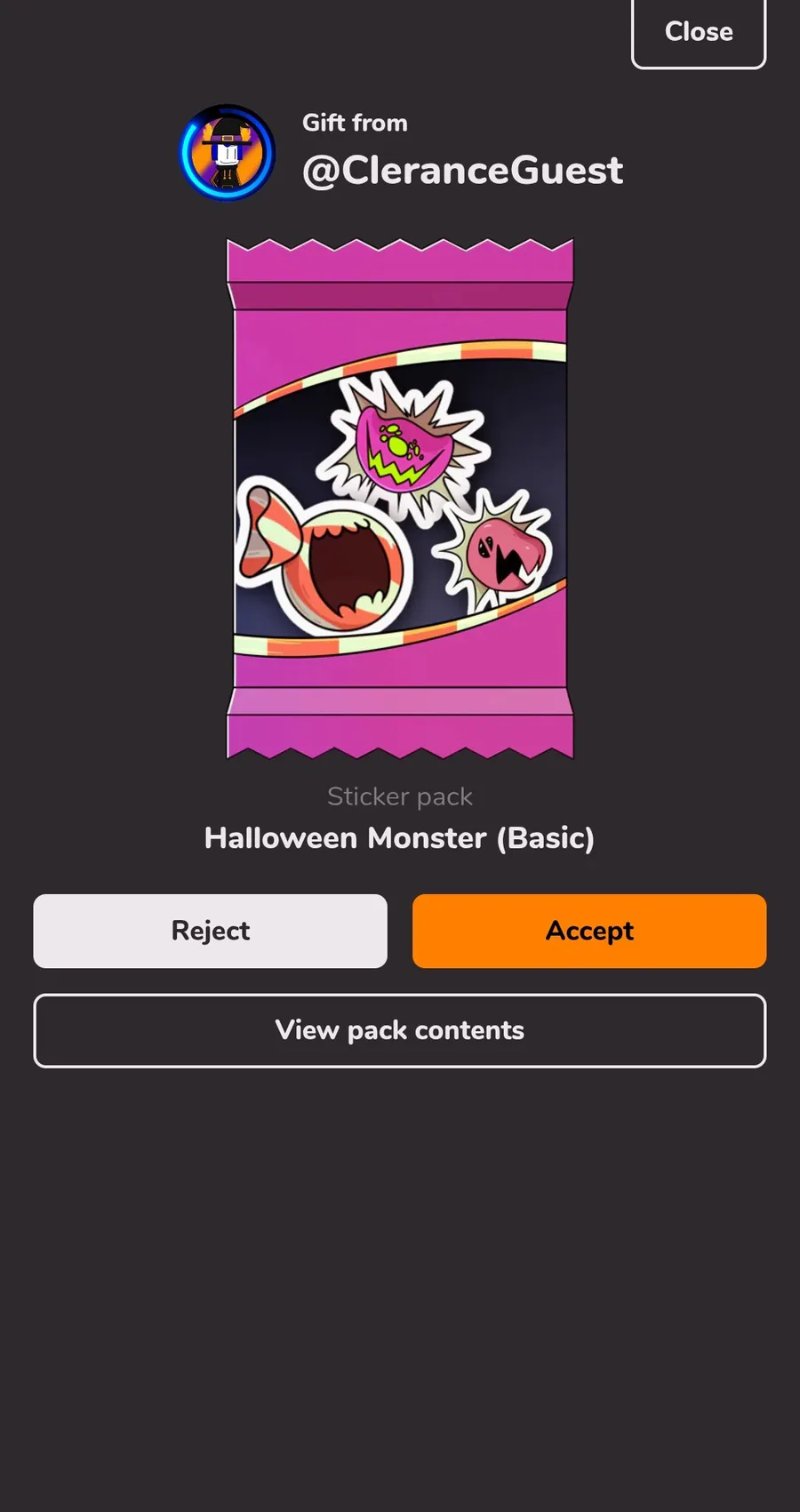The height and width of the screenshot is (1512, 800).
Task: Tap the pink sticker pack wrapper image
Action: (400, 499)
